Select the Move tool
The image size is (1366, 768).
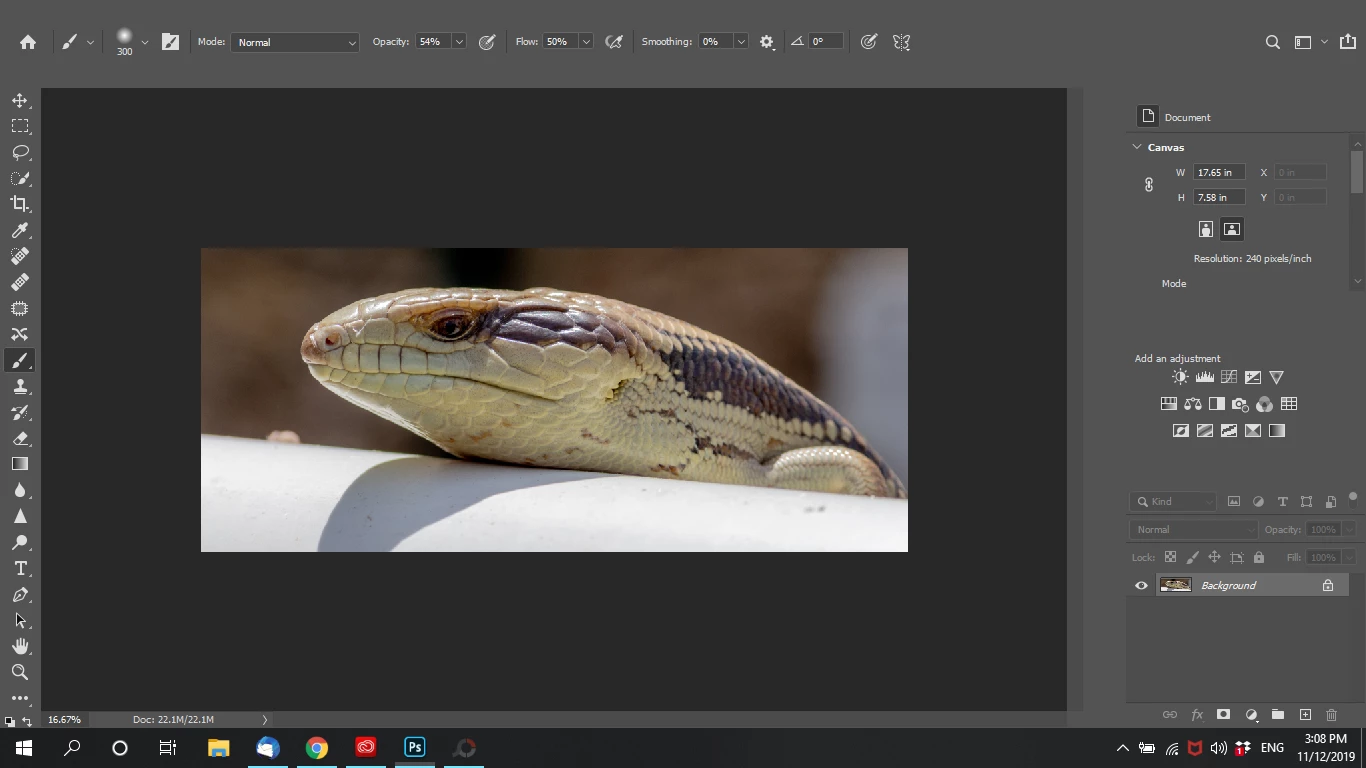pyautogui.click(x=20, y=101)
